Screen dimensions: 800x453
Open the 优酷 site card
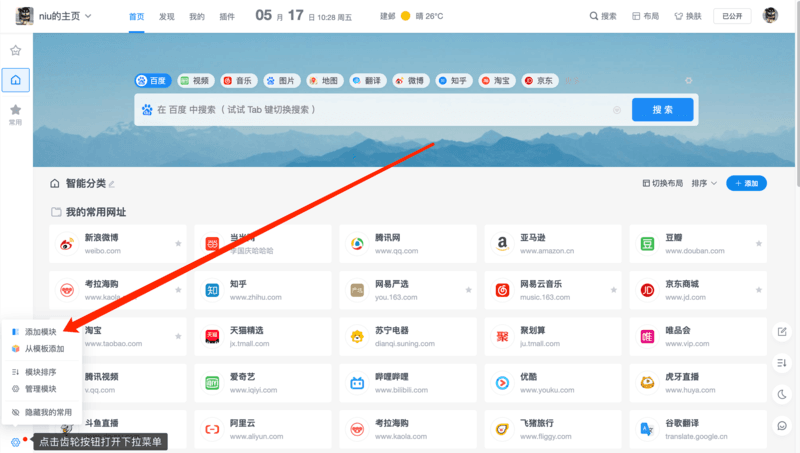(553, 383)
